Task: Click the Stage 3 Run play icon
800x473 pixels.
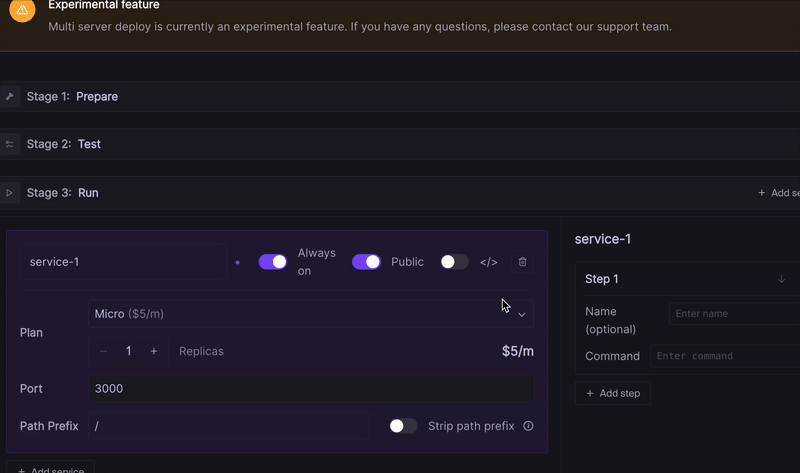Action: pos(10,193)
